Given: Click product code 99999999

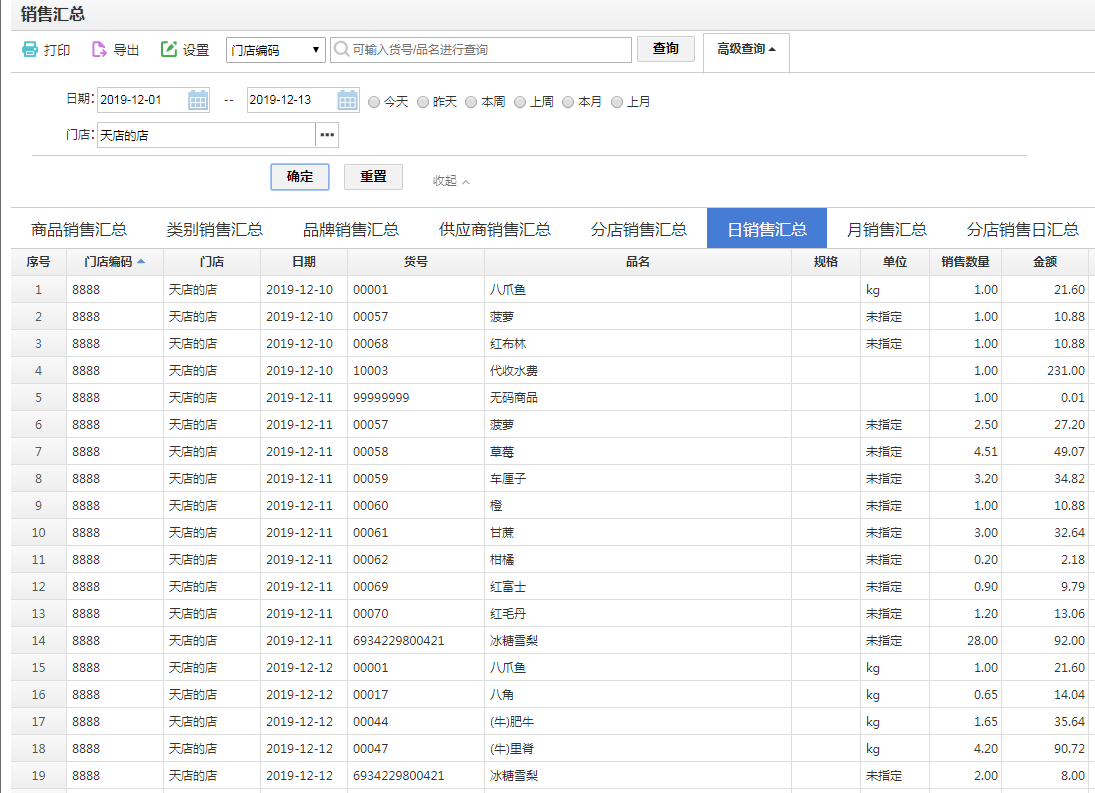Looking at the screenshot, I should coord(381,398).
